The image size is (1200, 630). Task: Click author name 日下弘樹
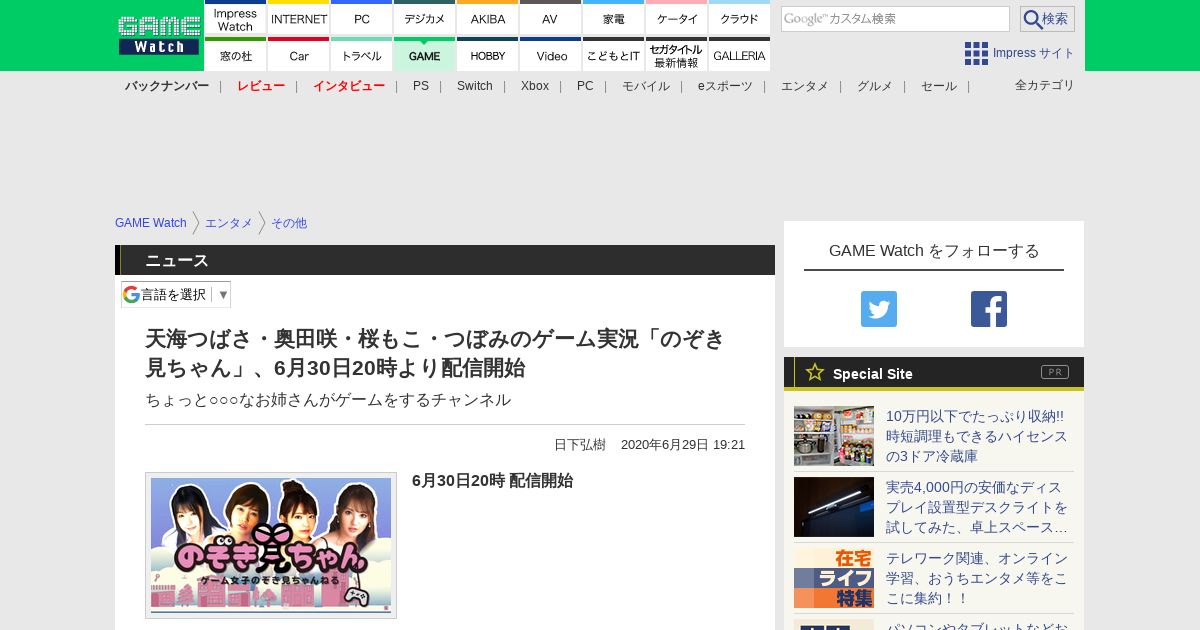point(580,445)
